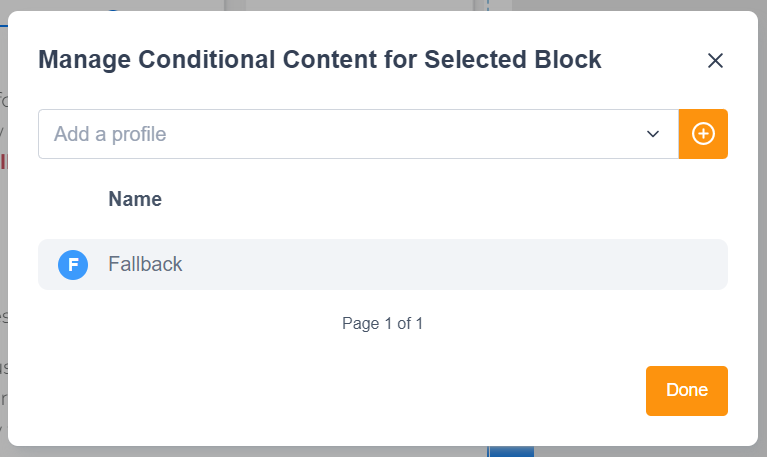Click the dialog title heading text
The height and width of the screenshot is (457, 767).
pos(320,60)
